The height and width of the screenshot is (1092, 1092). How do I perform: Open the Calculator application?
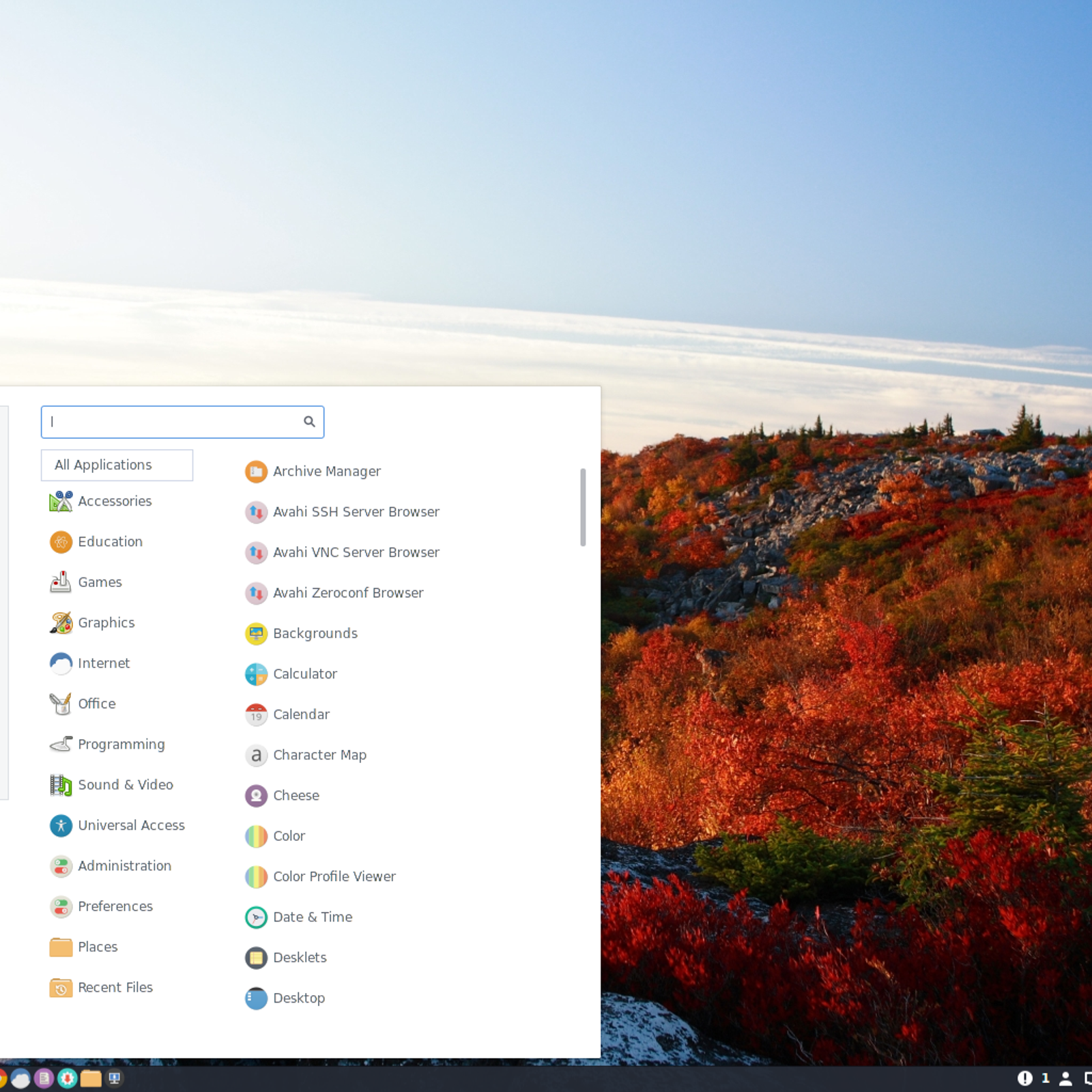click(304, 674)
